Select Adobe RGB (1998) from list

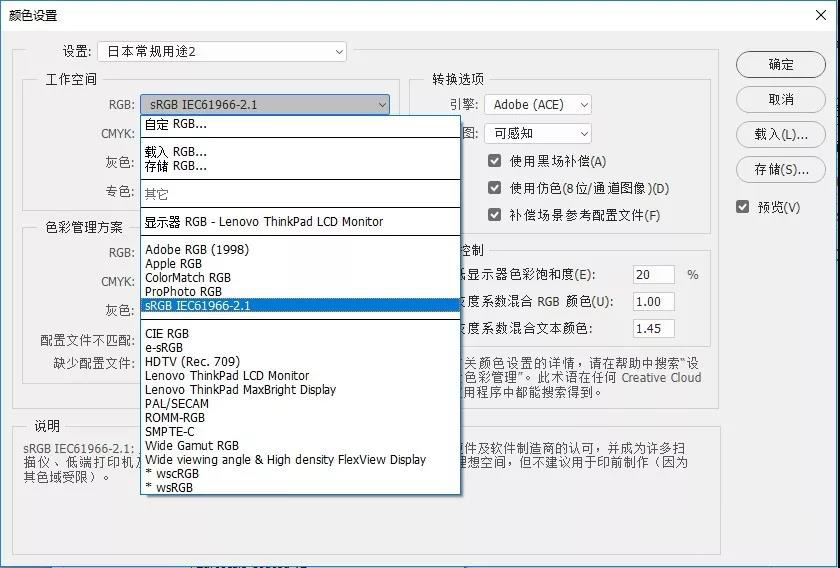(x=197, y=250)
